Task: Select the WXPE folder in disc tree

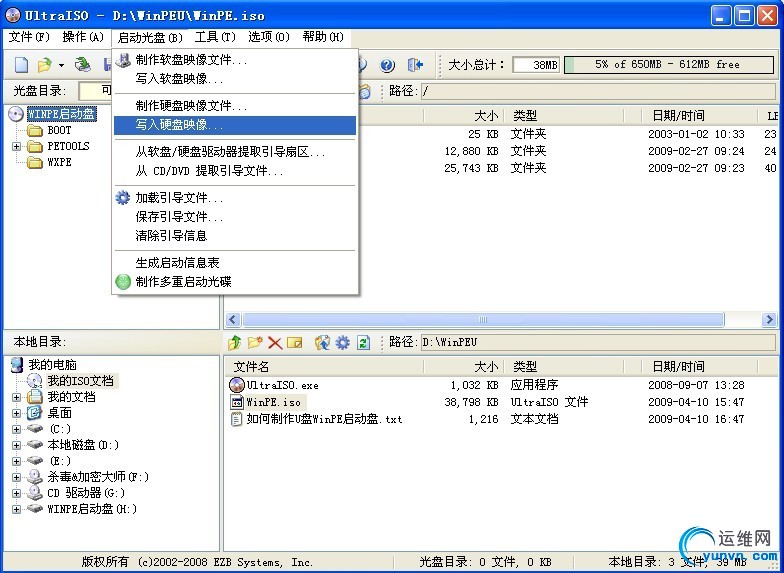Action: (x=60, y=162)
